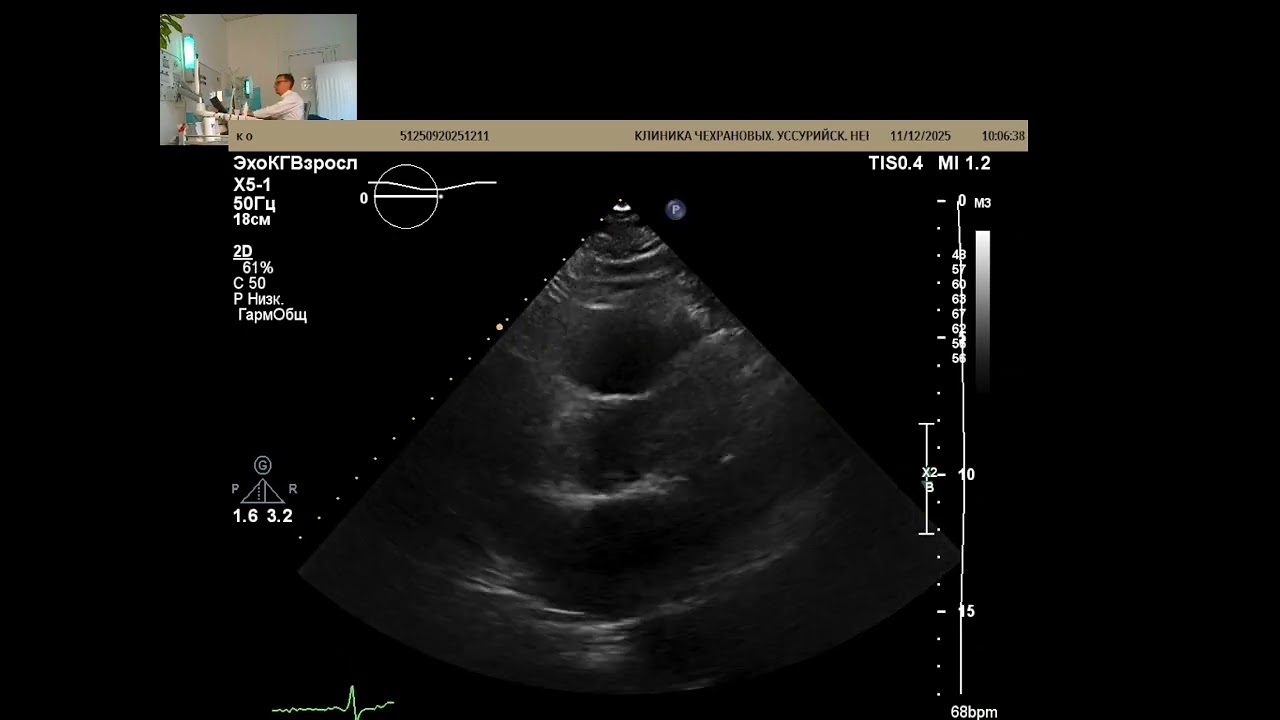Open the webcam video thumbnail
Screen dimensions: 1280x720
(258, 79)
